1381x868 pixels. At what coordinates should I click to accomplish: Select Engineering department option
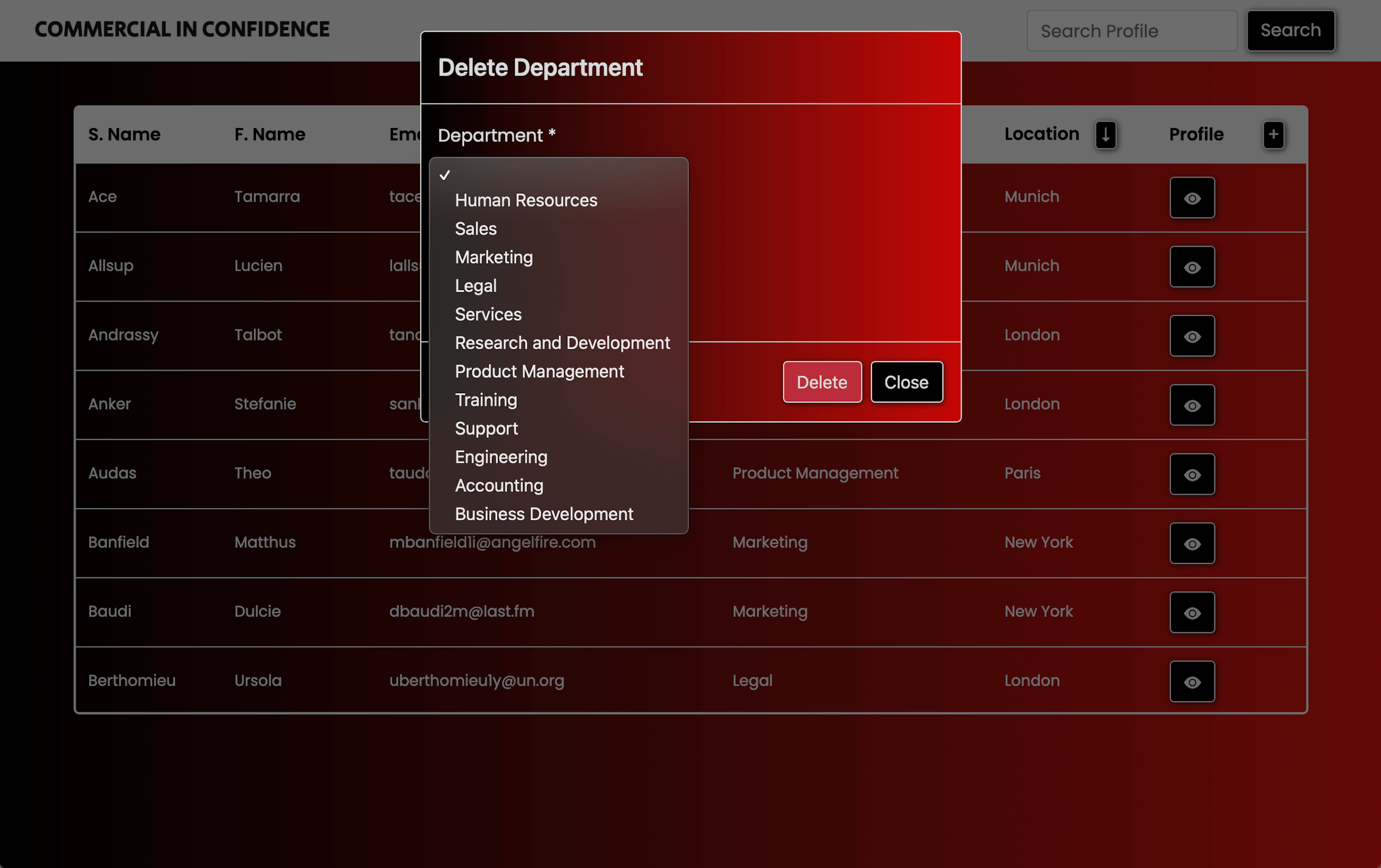click(559, 457)
